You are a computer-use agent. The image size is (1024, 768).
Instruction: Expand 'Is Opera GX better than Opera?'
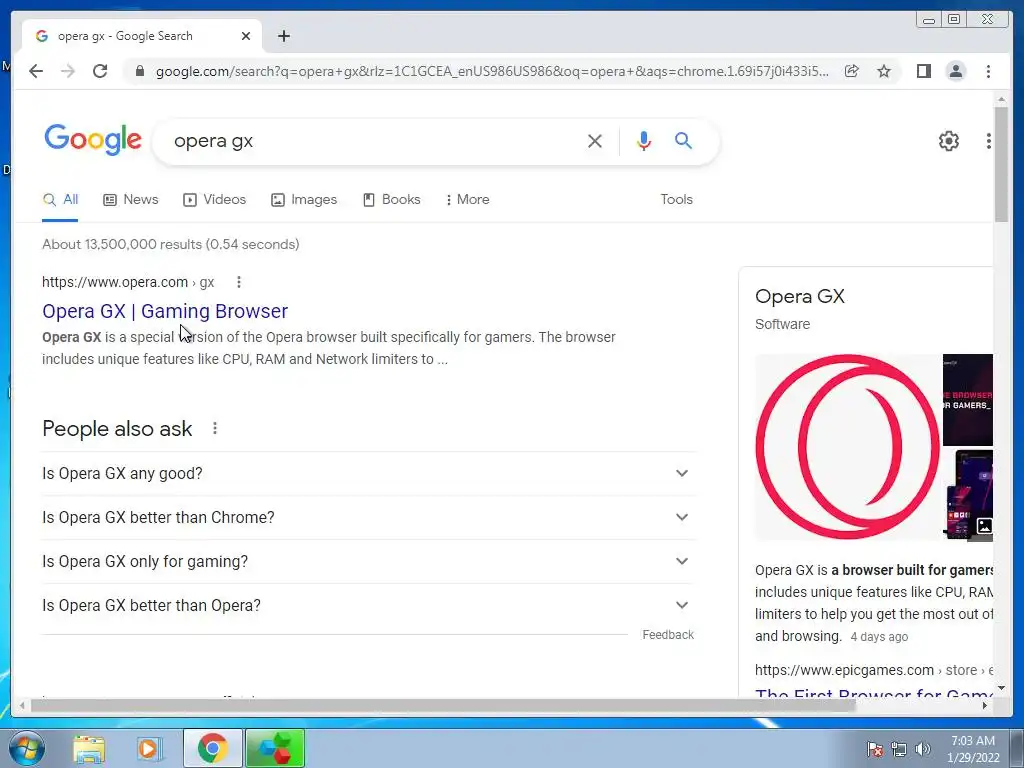pos(368,605)
